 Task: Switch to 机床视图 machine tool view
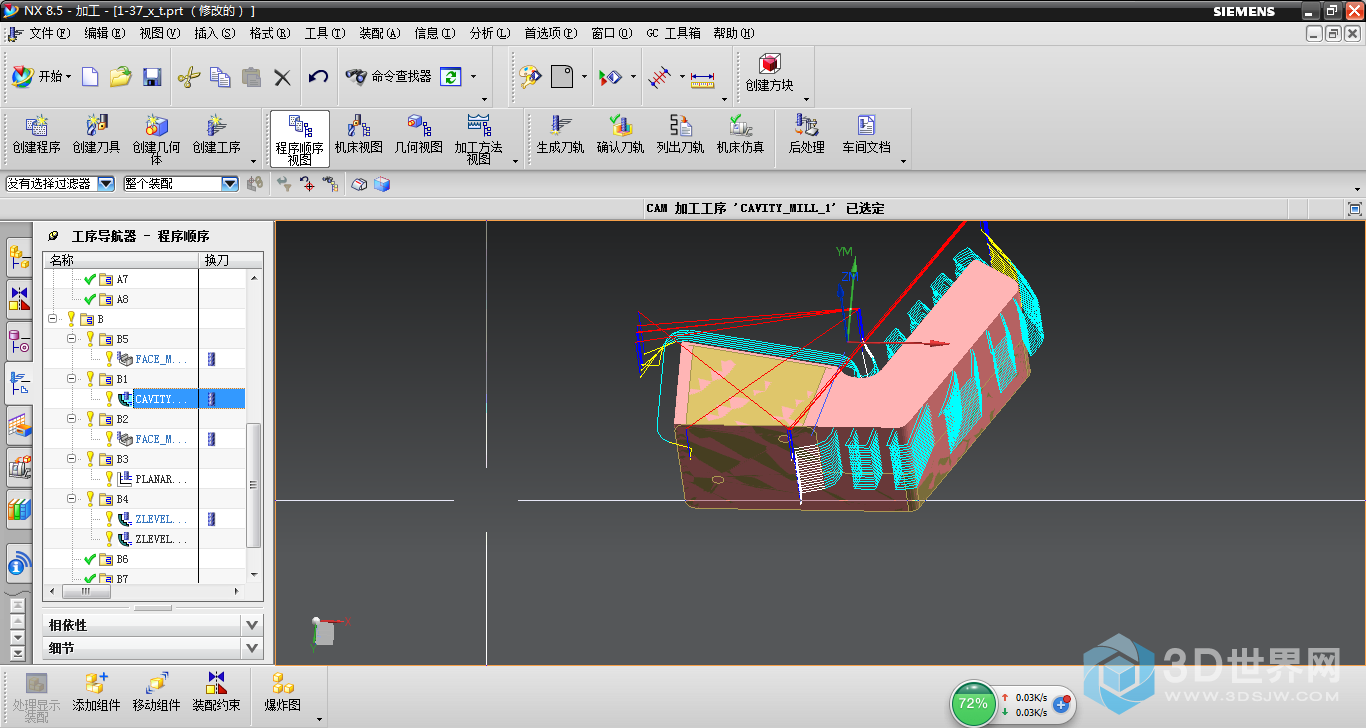pyautogui.click(x=359, y=134)
